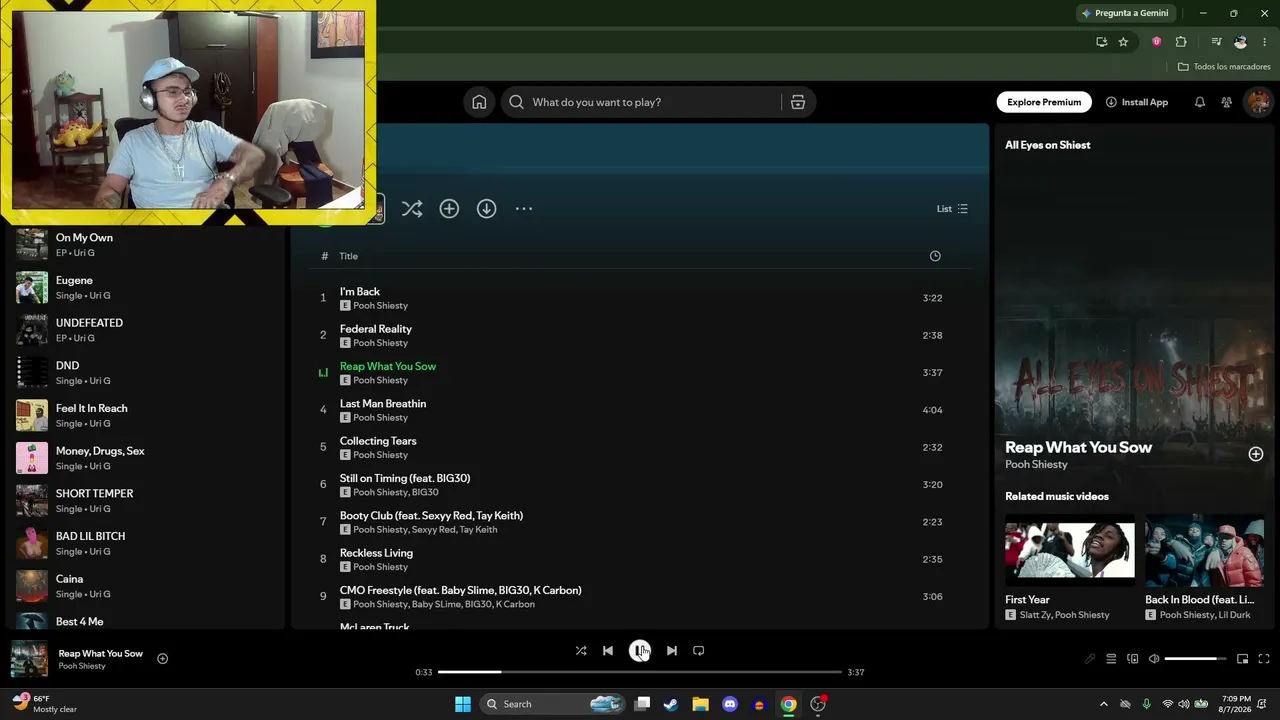Open the pink shield extension in Chrome
Screen dimensions: 1280x720
(x=1157, y=42)
